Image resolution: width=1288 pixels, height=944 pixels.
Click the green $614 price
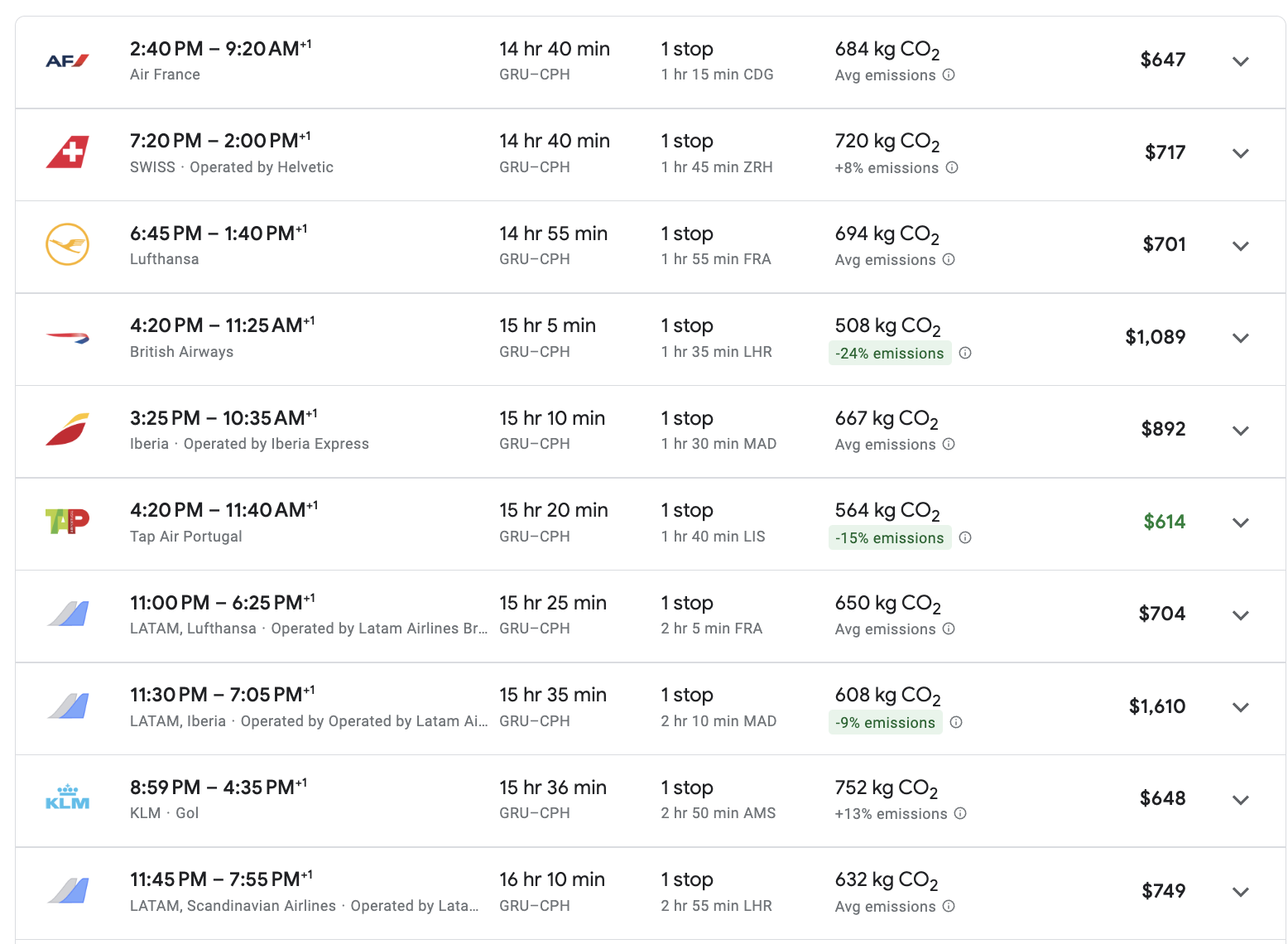(x=1164, y=522)
